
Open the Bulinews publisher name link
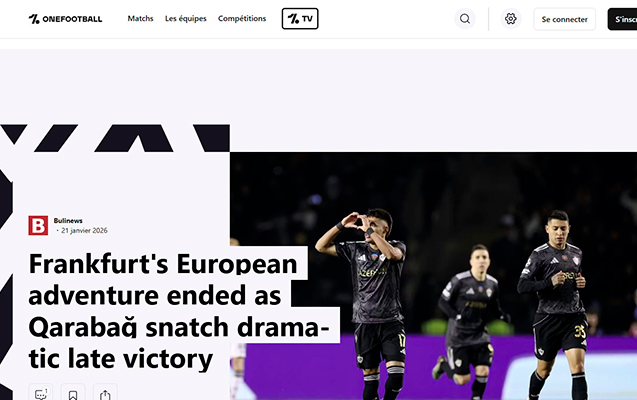[68, 221]
